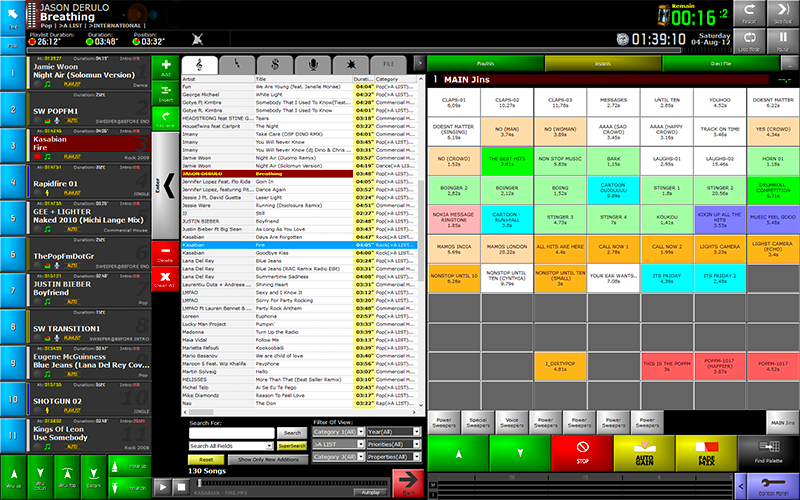Switch to the microphone voice tab
800x500 pixels.
(x=311, y=64)
